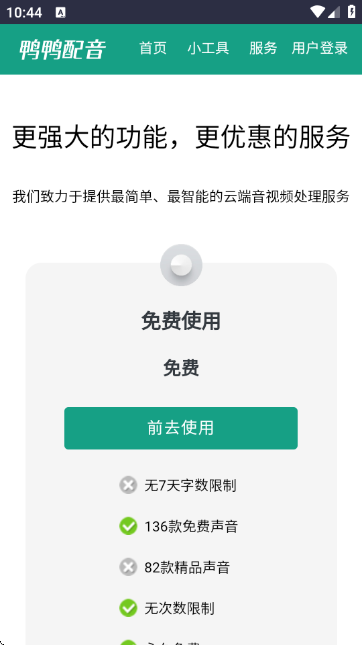Go to 用户登录 login page
The height and width of the screenshot is (645, 362).
click(x=320, y=48)
